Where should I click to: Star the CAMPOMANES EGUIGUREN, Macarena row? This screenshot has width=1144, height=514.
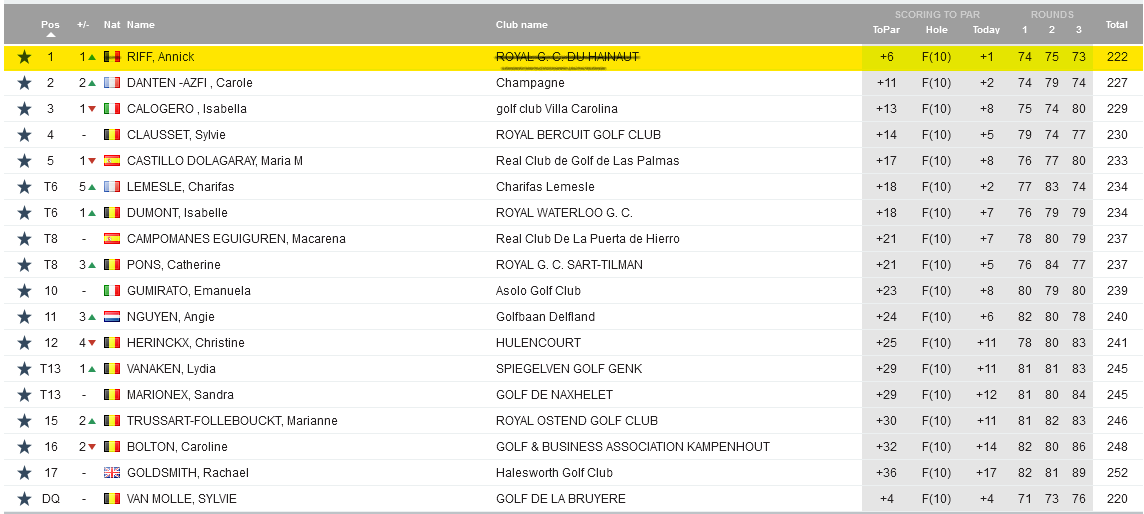[x=24, y=239]
